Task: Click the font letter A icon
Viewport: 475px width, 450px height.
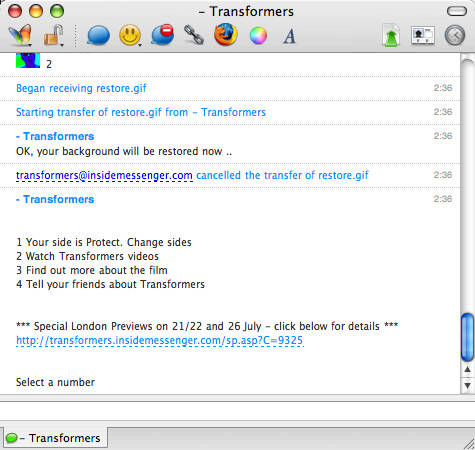Action: (290, 36)
